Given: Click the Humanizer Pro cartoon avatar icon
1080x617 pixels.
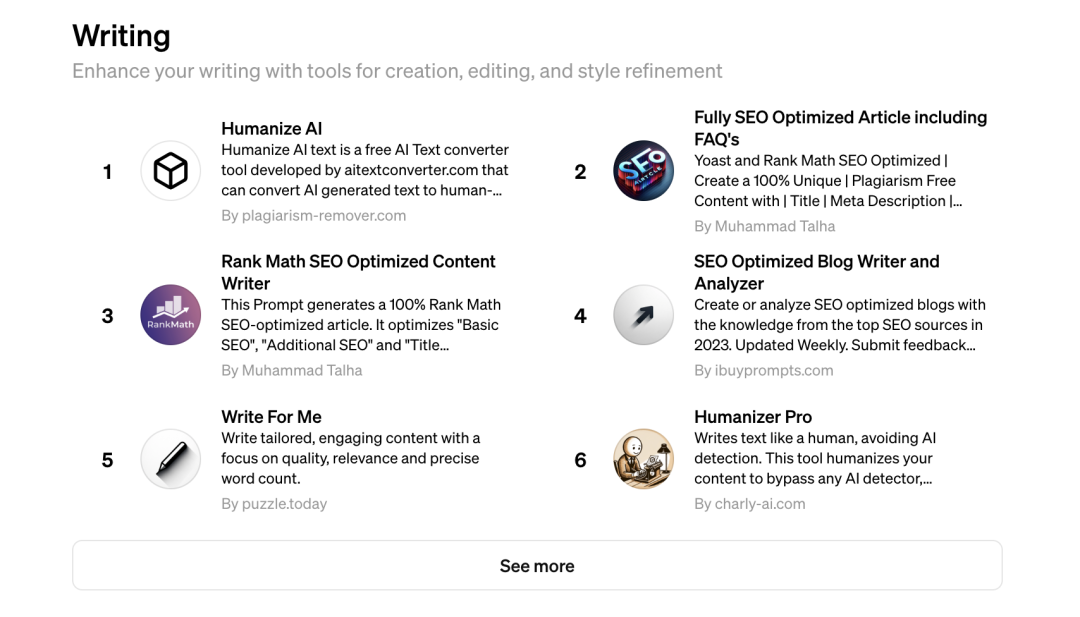Looking at the screenshot, I should point(643,459).
